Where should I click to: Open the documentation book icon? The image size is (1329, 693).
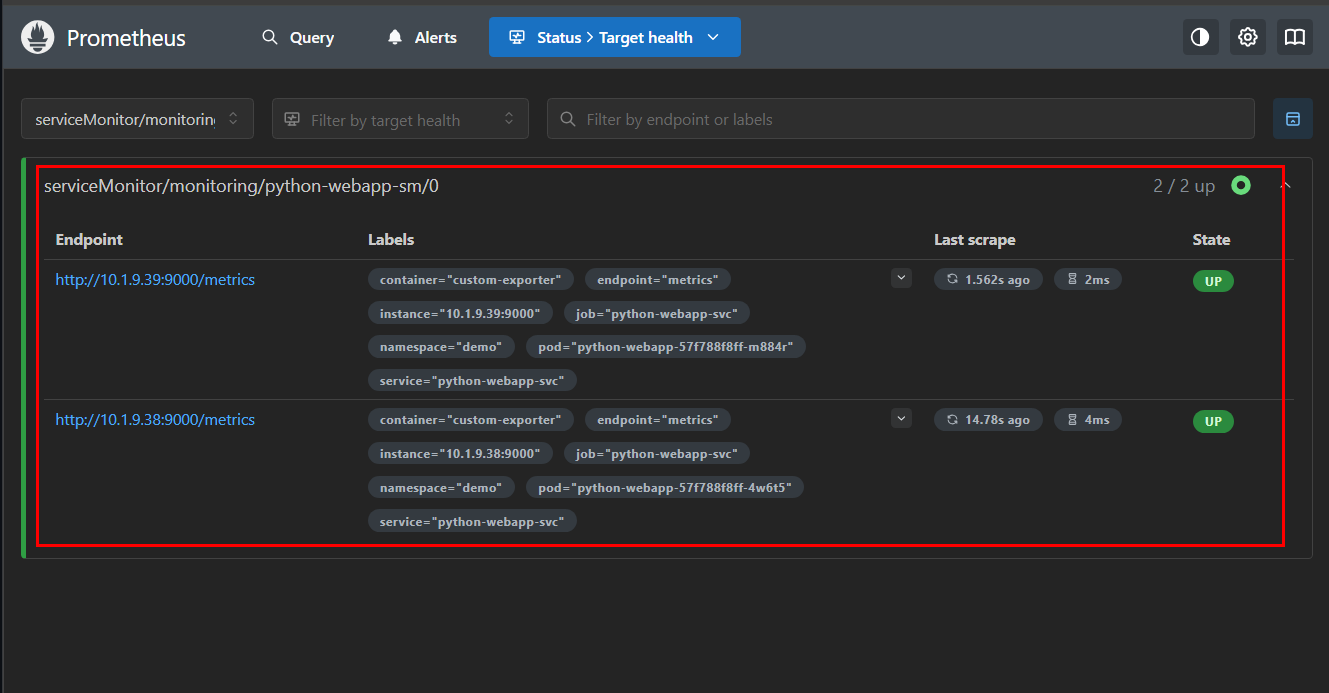(x=1295, y=37)
